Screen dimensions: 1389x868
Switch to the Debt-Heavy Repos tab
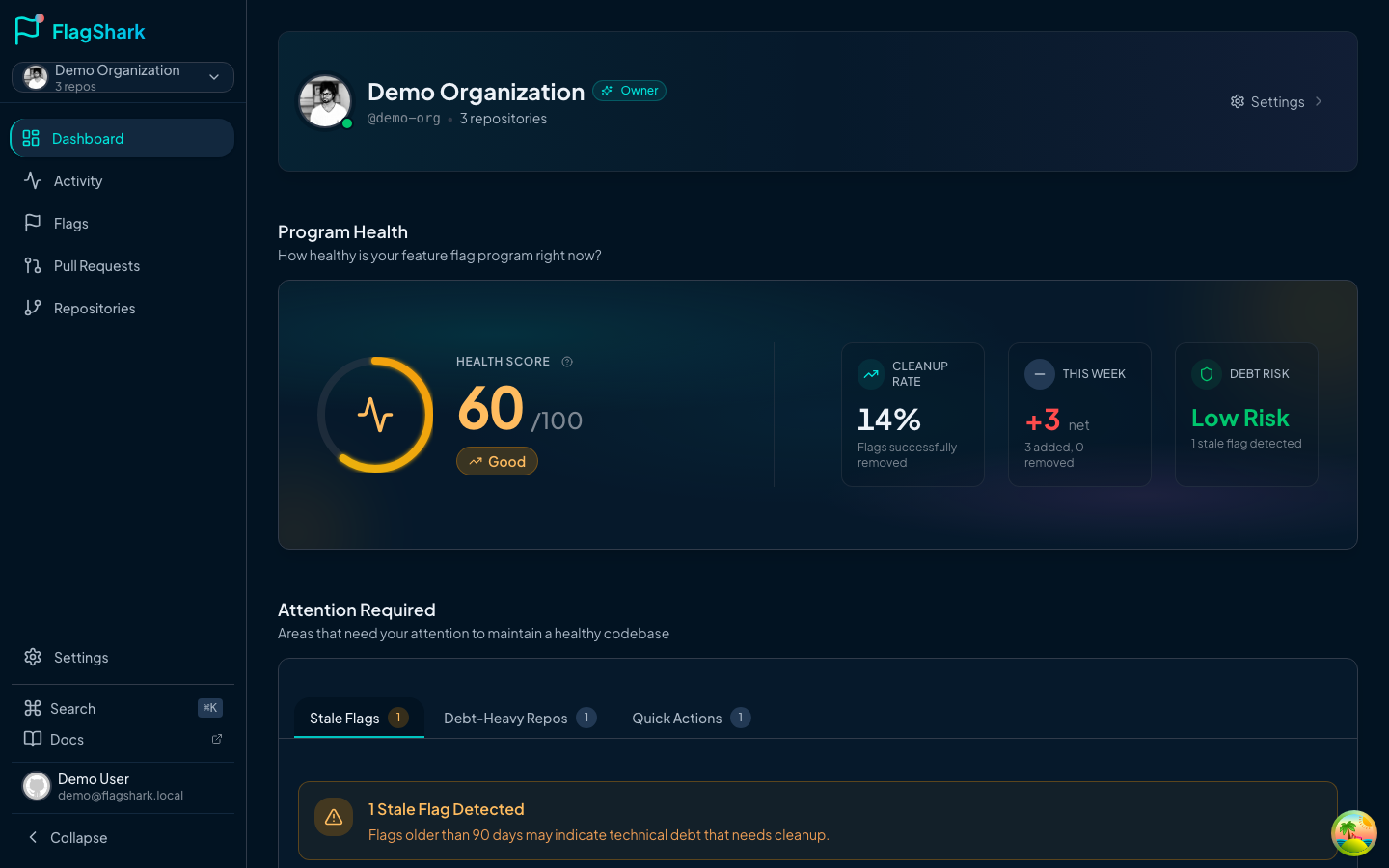pyautogui.click(x=506, y=718)
